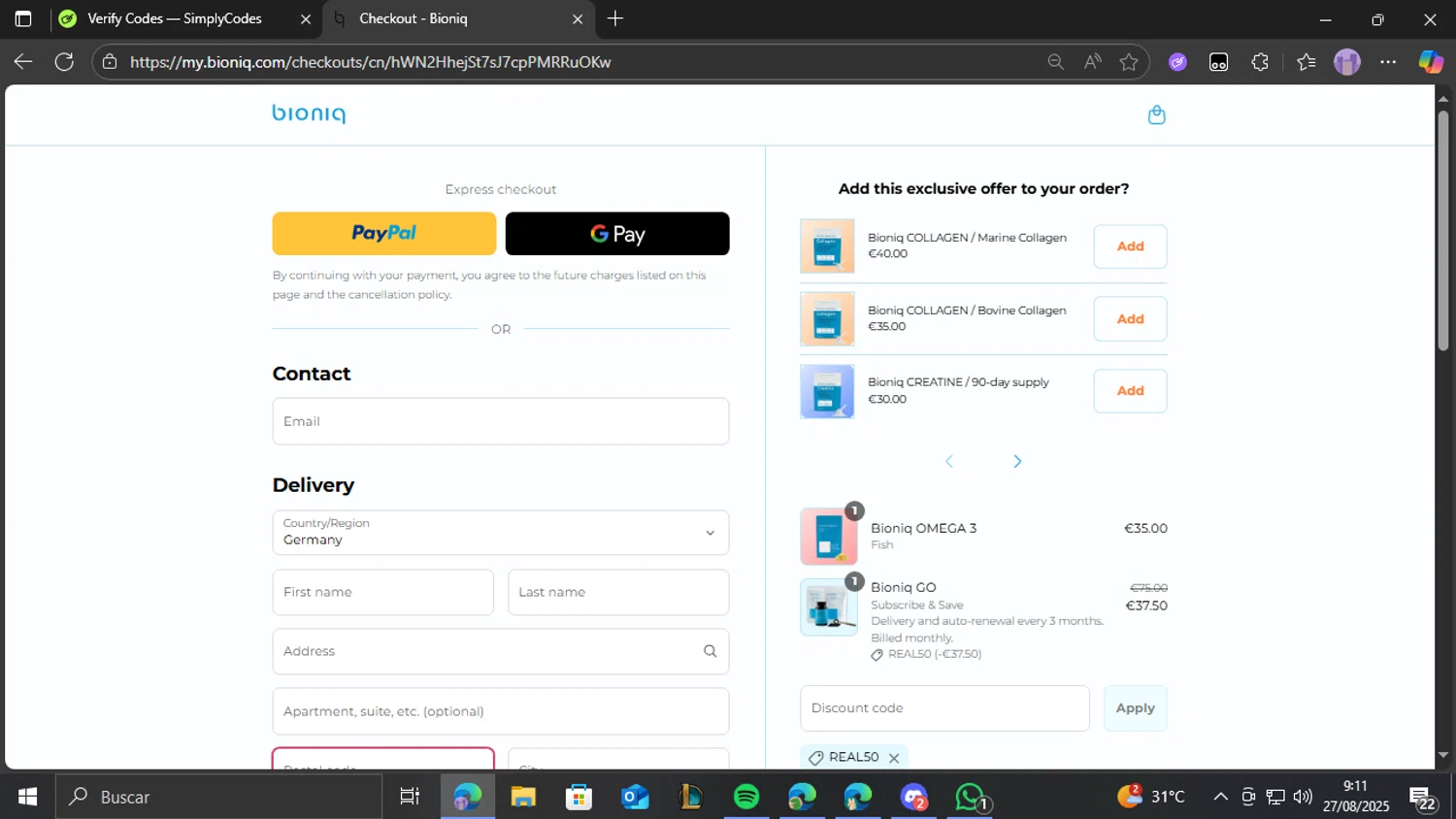Open the Copilot sidebar icon
1456x819 pixels.
[x=1431, y=62]
